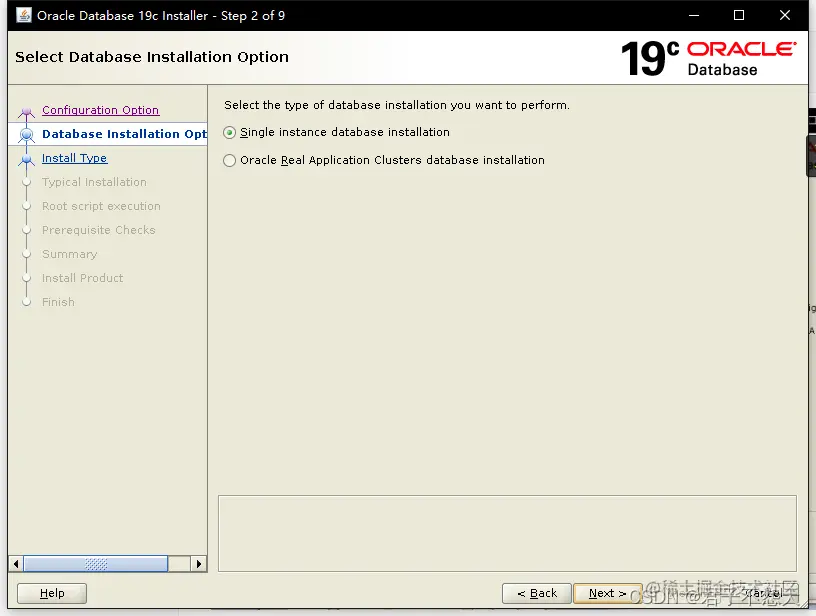Click the Java installer icon in title bar
Image resolution: width=816 pixels, height=616 pixels.
pos(23,15)
